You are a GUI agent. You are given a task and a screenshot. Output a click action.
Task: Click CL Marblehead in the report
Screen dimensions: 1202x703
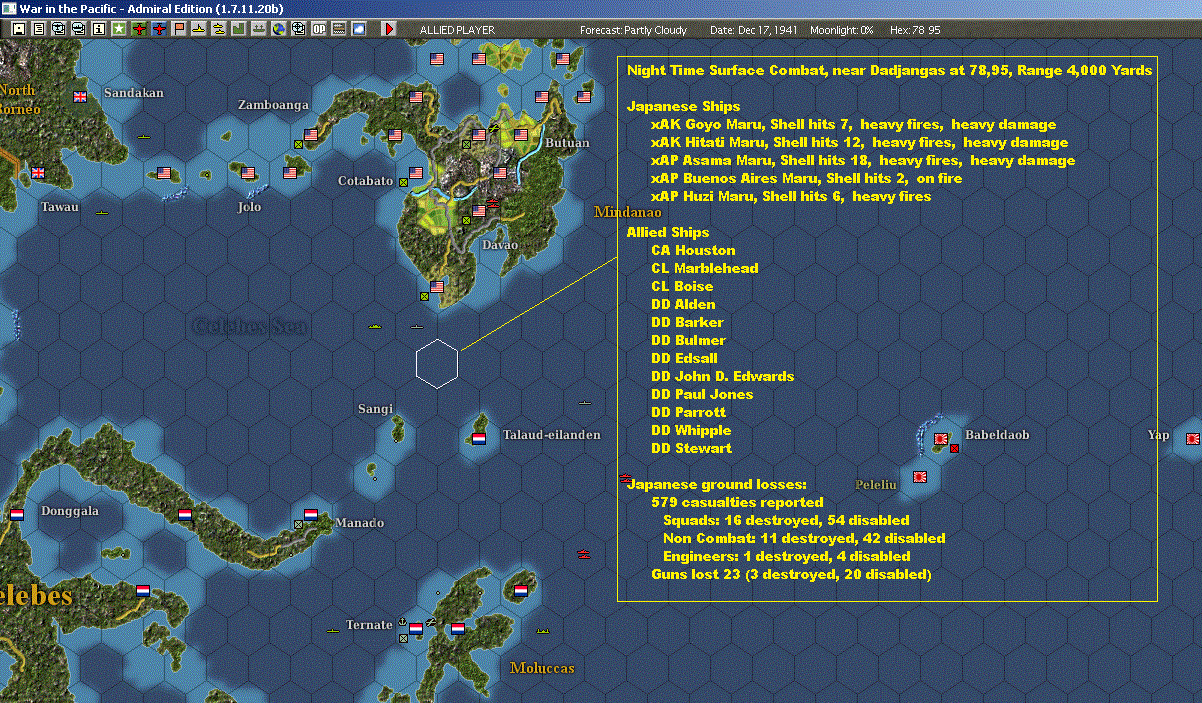click(x=705, y=269)
